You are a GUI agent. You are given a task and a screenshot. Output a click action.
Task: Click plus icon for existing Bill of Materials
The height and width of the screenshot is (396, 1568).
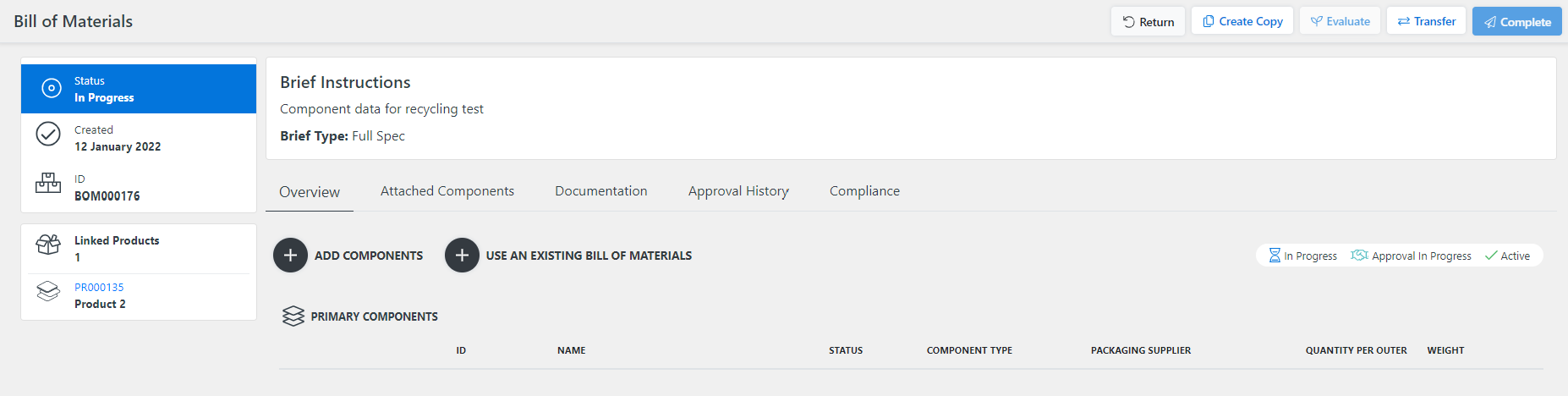[x=462, y=256]
